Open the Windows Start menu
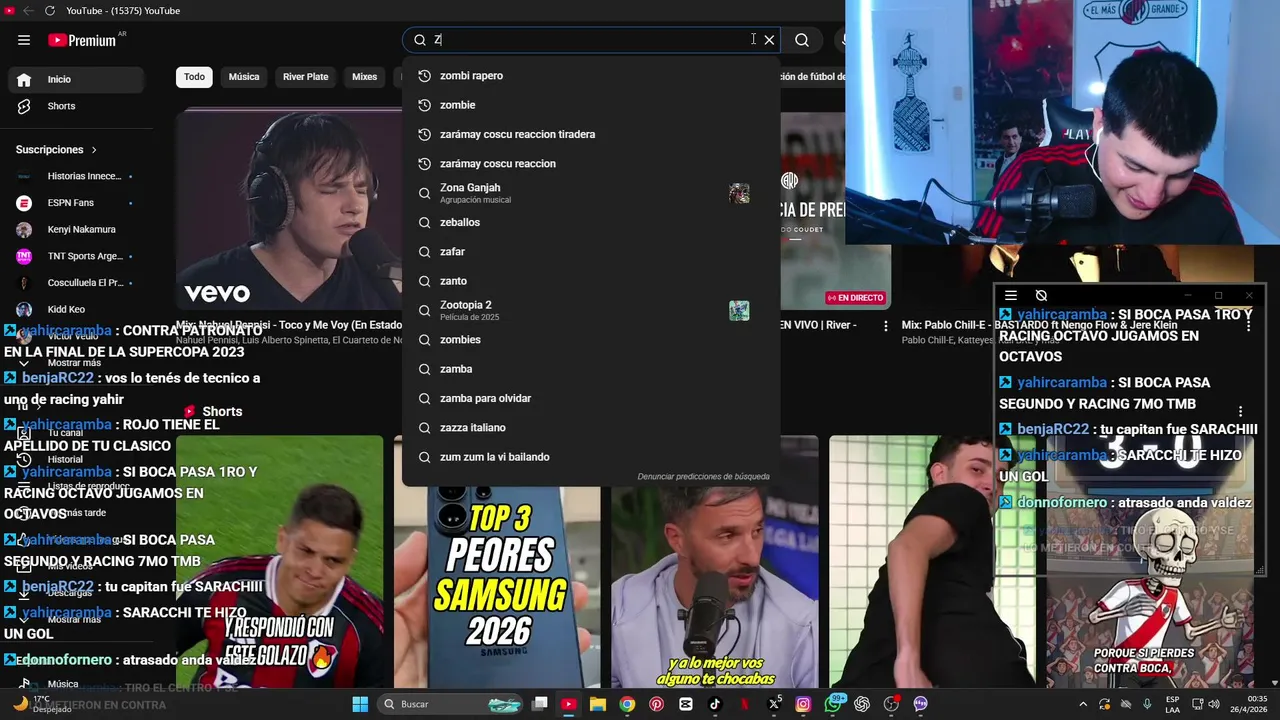The height and width of the screenshot is (720, 1280). click(x=360, y=704)
